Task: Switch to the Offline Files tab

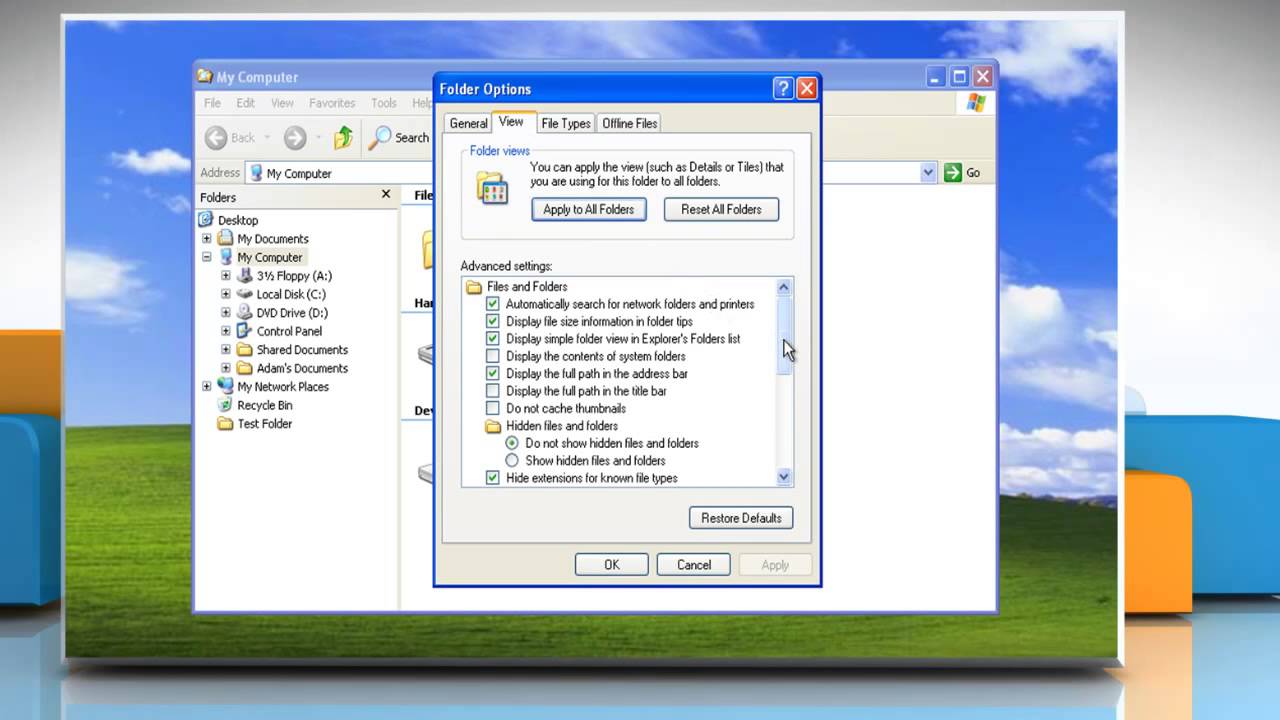Action: point(630,123)
